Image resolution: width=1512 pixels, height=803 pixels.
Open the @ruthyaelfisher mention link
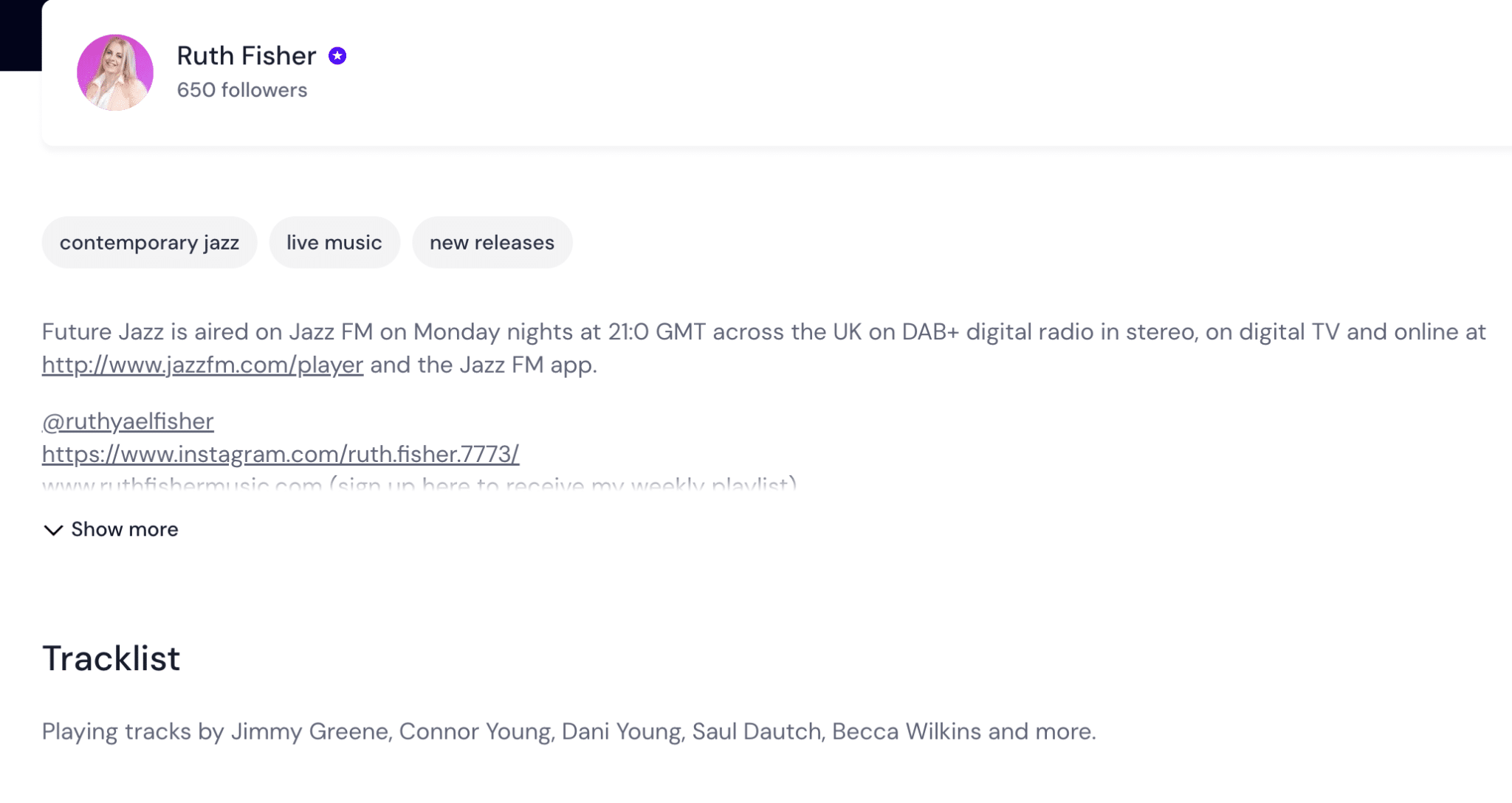[128, 421]
